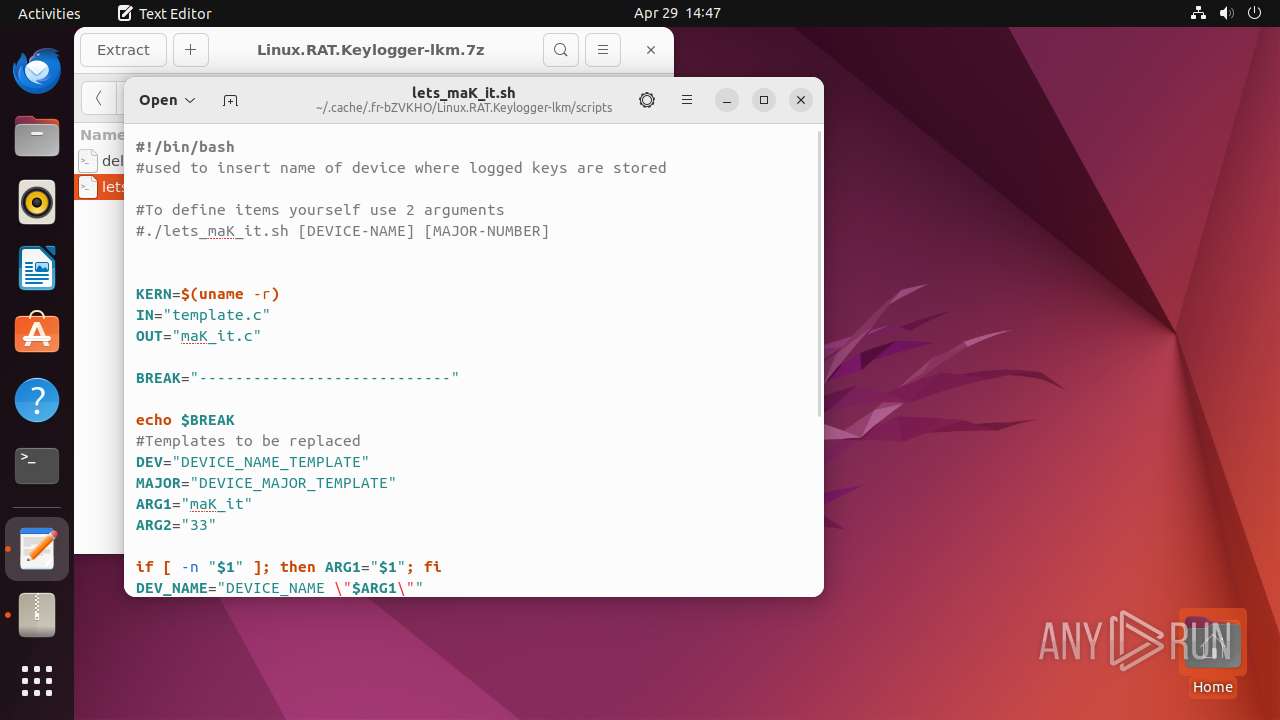Click the 'IN="template.c"' line

pyautogui.click(x=203, y=315)
